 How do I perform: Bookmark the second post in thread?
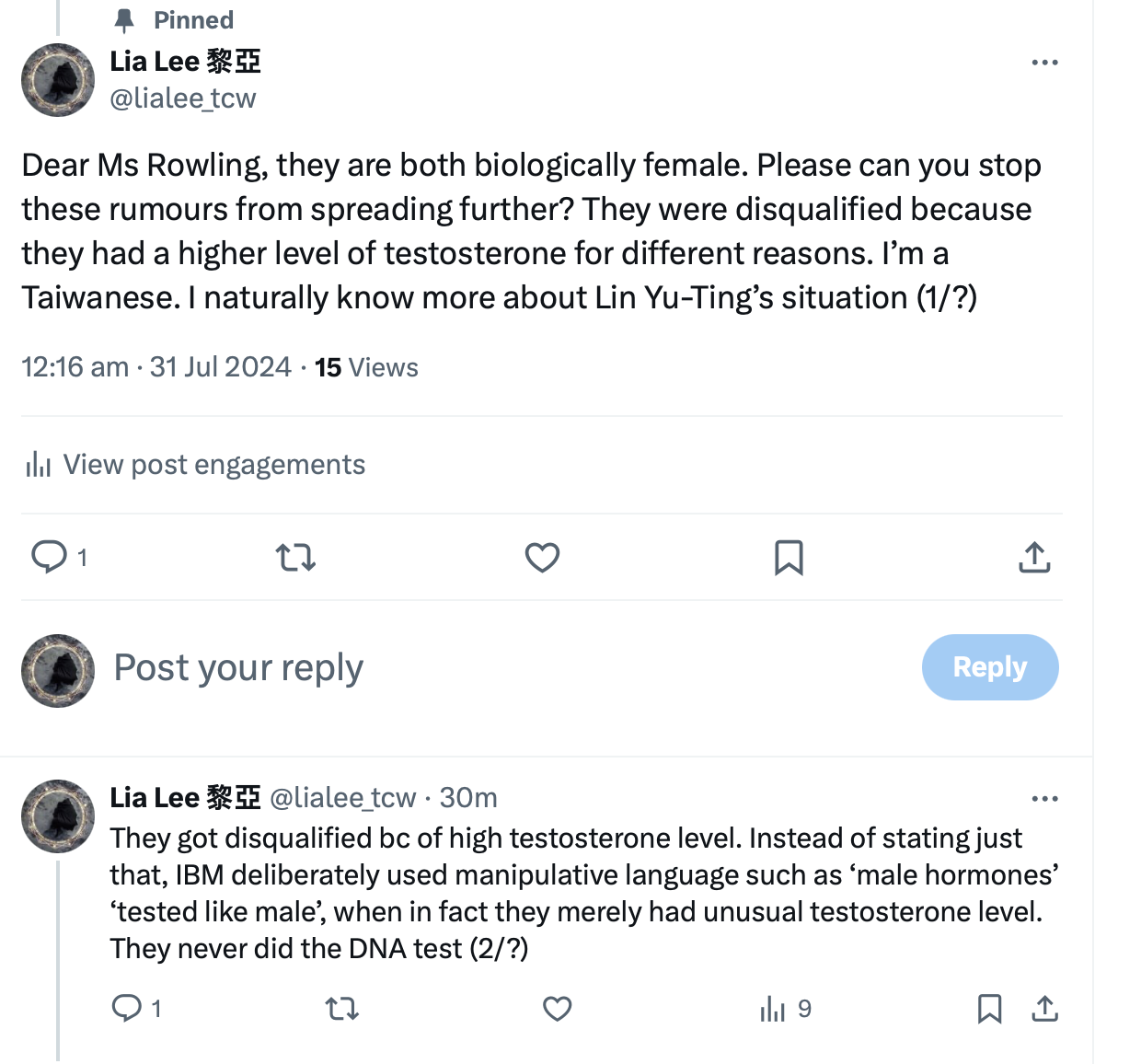point(989,1009)
